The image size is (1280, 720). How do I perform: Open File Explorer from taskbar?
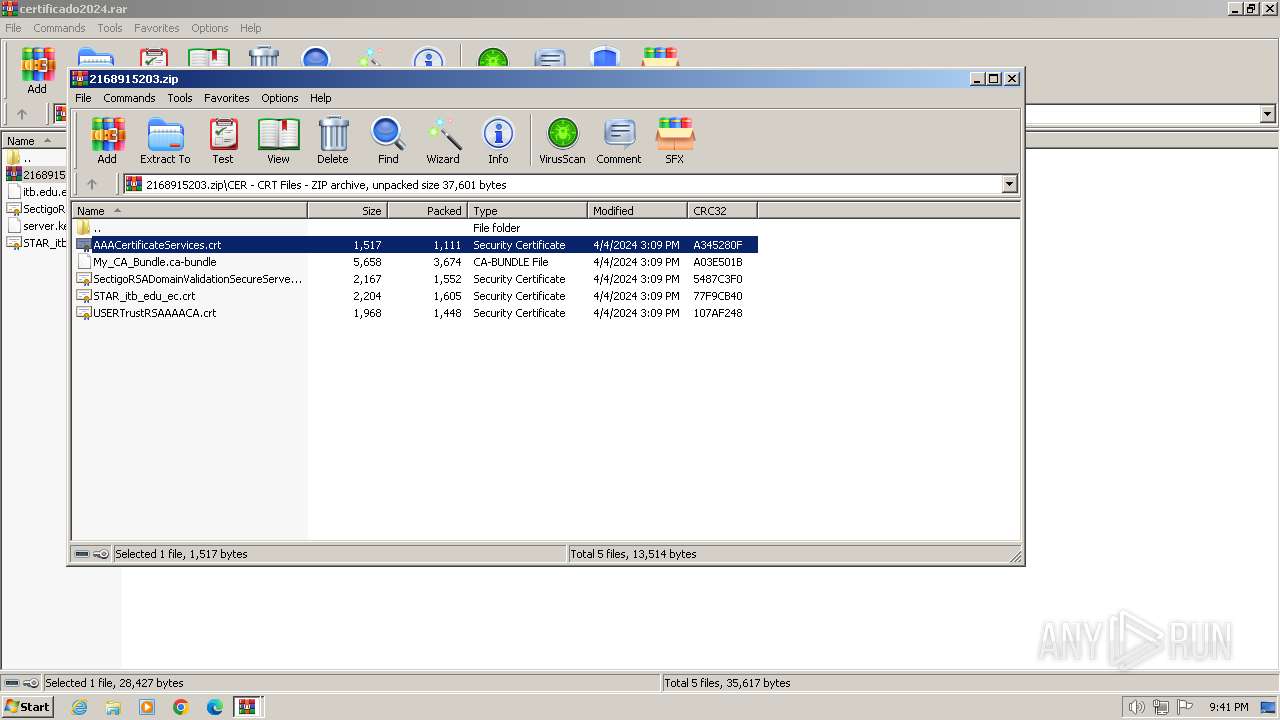pyautogui.click(x=113, y=707)
